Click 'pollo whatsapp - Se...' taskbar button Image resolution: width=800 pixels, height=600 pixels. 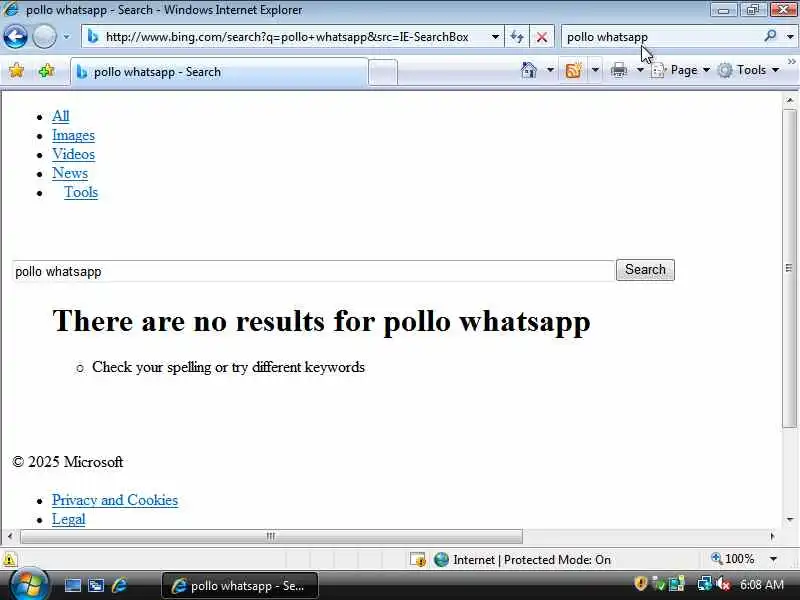coord(240,586)
